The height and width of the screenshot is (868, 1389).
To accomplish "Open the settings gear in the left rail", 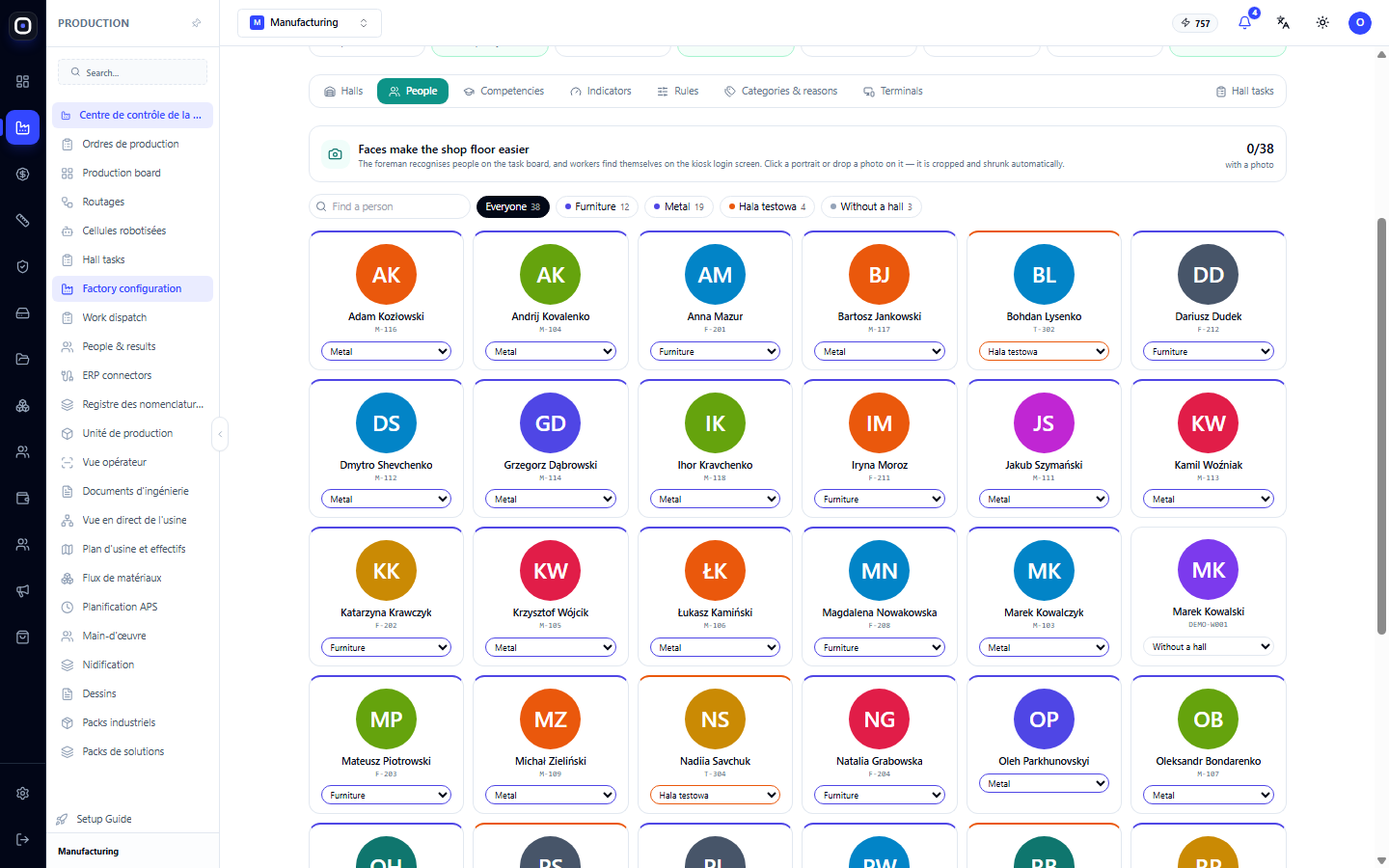I will [23, 793].
